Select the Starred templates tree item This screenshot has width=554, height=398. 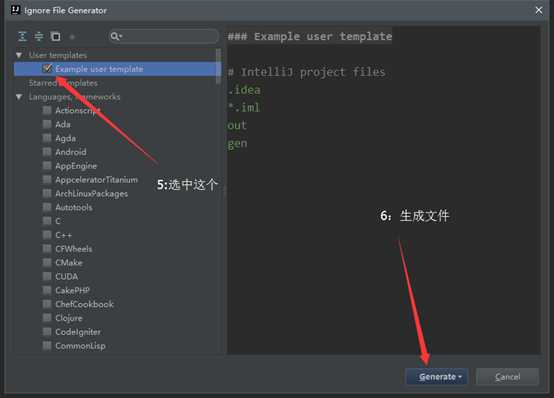[x=63, y=83]
